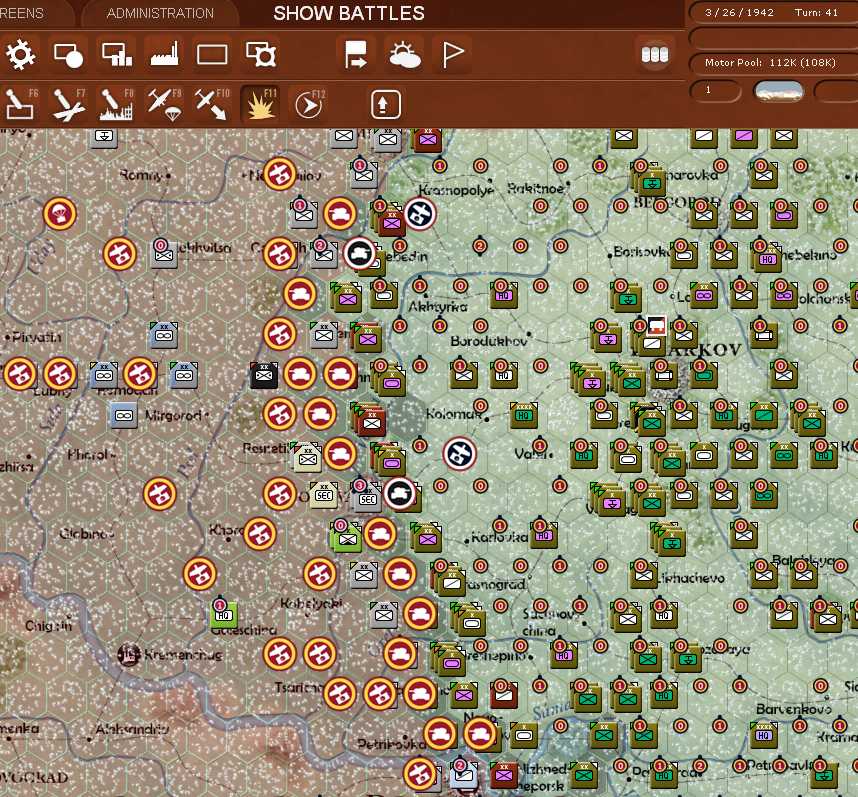The width and height of the screenshot is (858, 797).
Task: Click the red flag marker at Kharkov
Action: (656, 325)
